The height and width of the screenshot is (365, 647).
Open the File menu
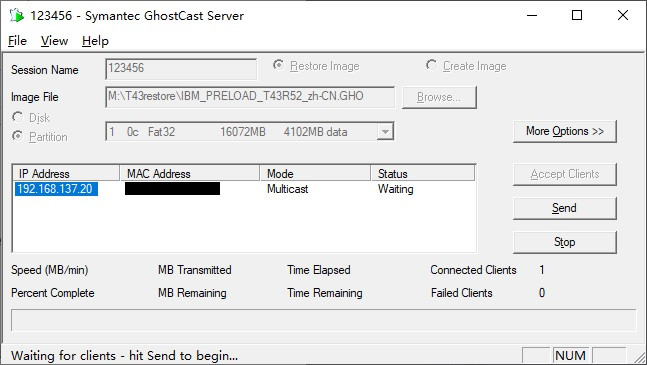click(x=17, y=41)
